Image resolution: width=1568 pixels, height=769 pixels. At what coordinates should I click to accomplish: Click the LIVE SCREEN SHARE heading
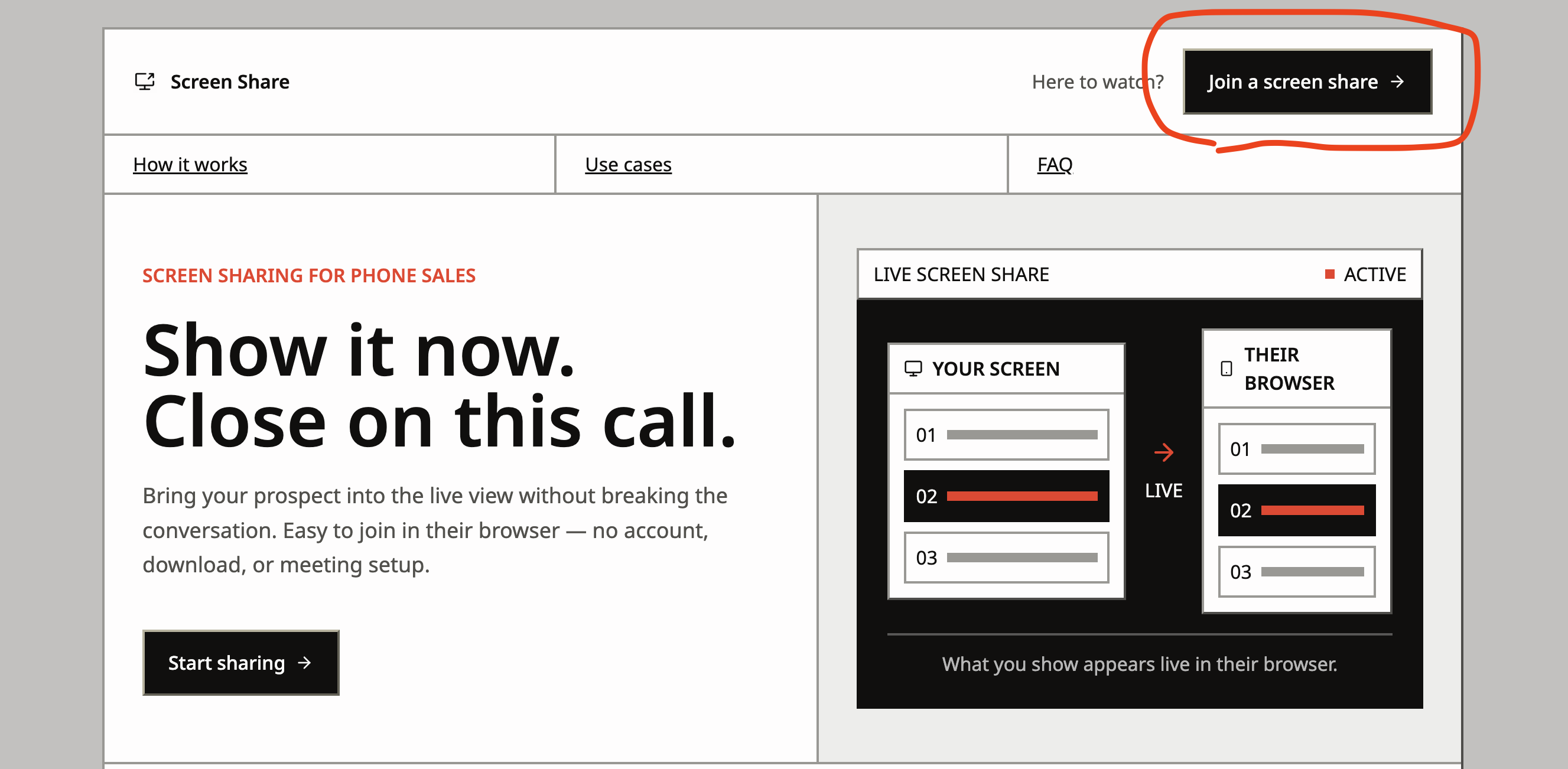click(x=961, y=275)
